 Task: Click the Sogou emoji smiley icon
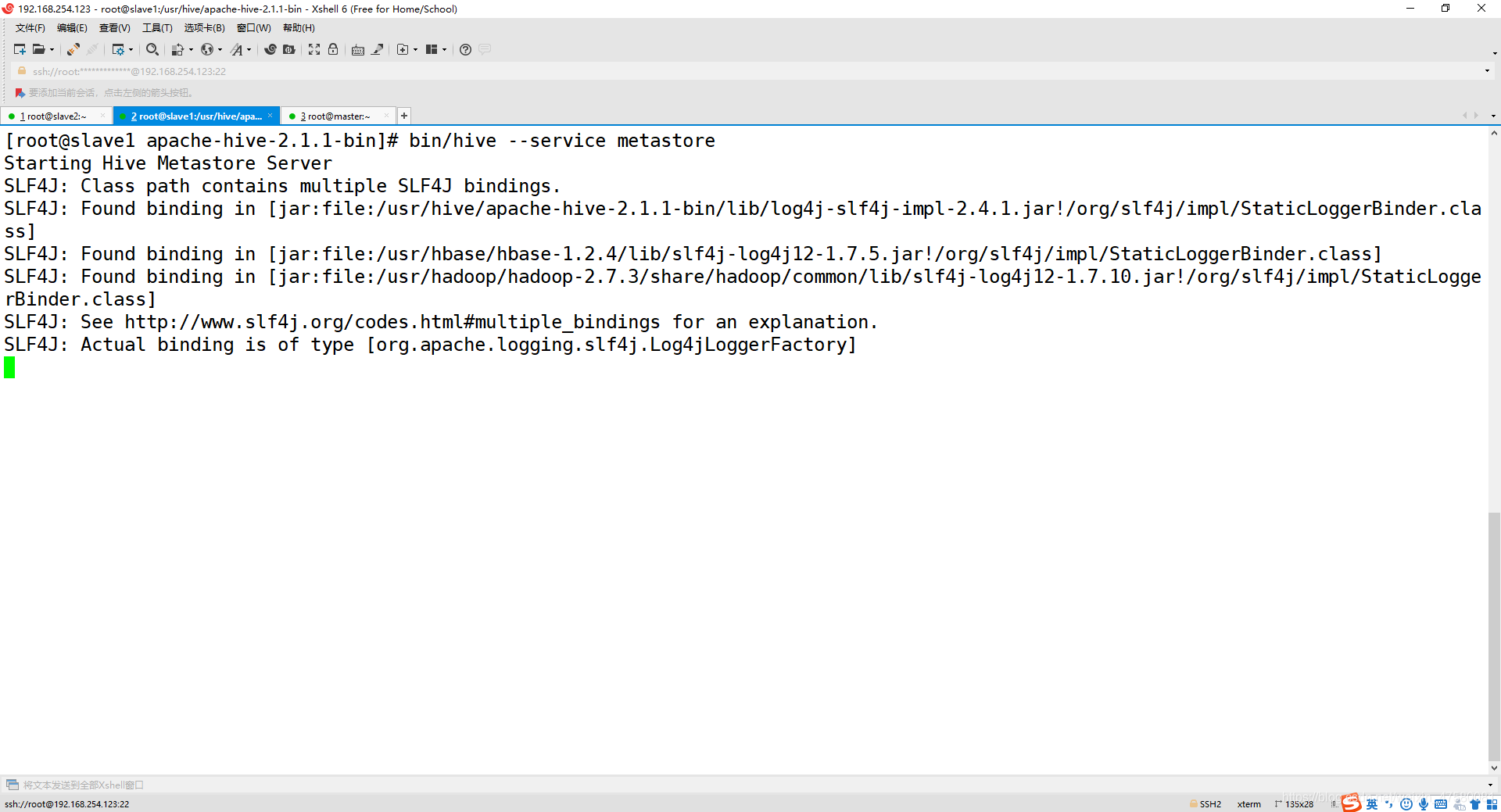(1406, 804)
